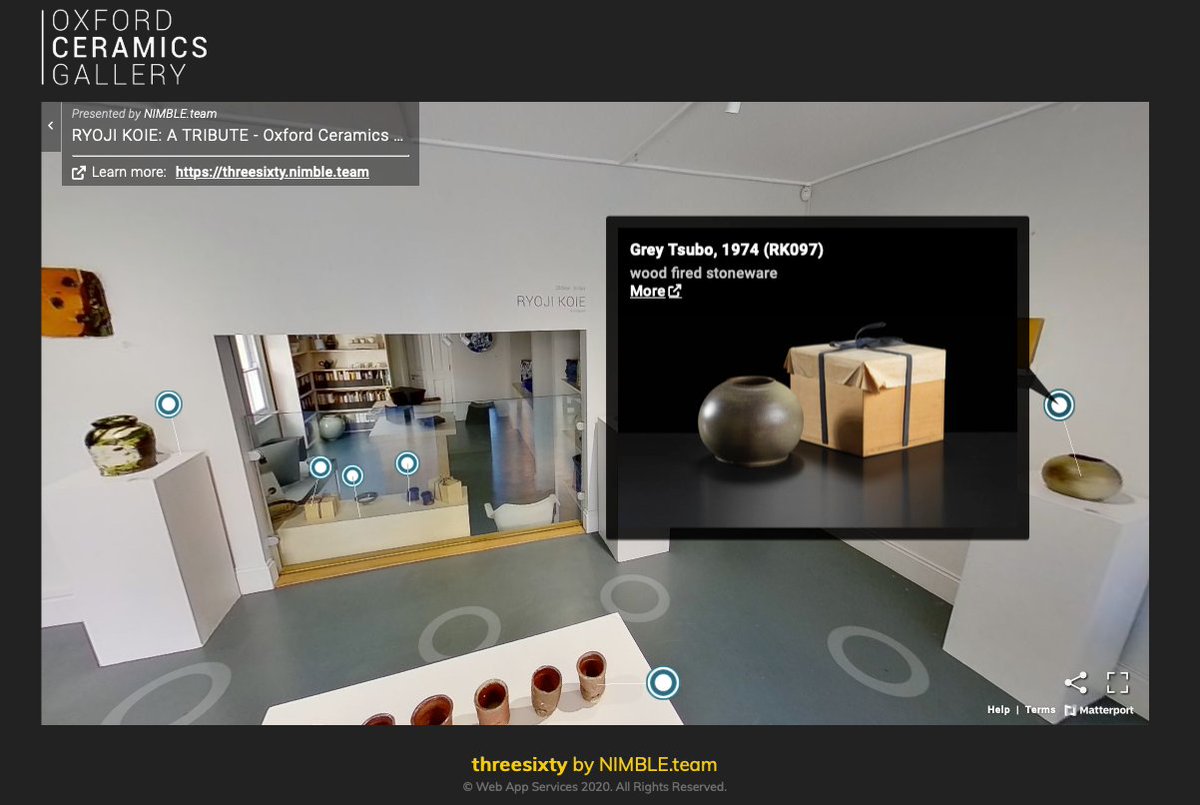This screenshot has height=805, width=1200.
Task: Open the share options icon
Action: coord(1076,683)
